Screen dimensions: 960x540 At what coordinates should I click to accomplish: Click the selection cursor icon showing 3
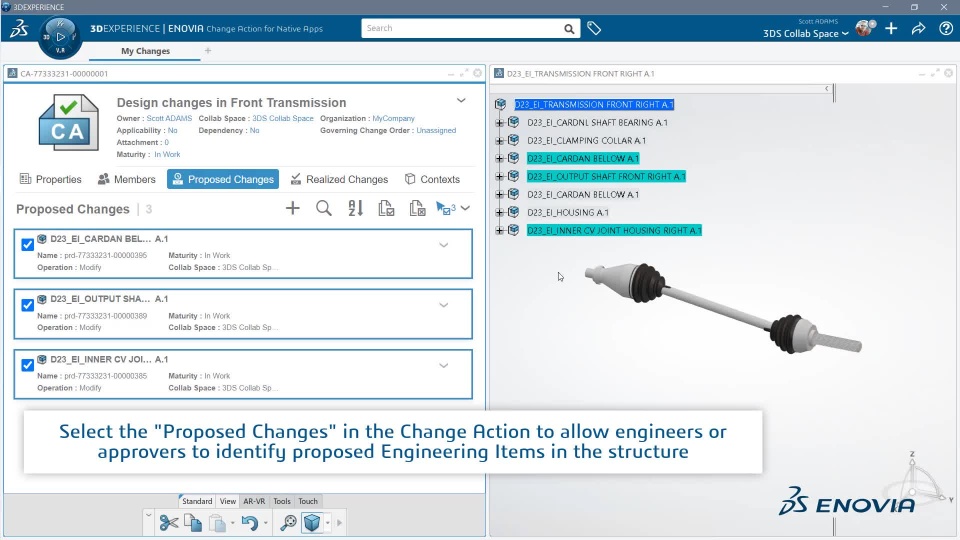coord(445,208)
